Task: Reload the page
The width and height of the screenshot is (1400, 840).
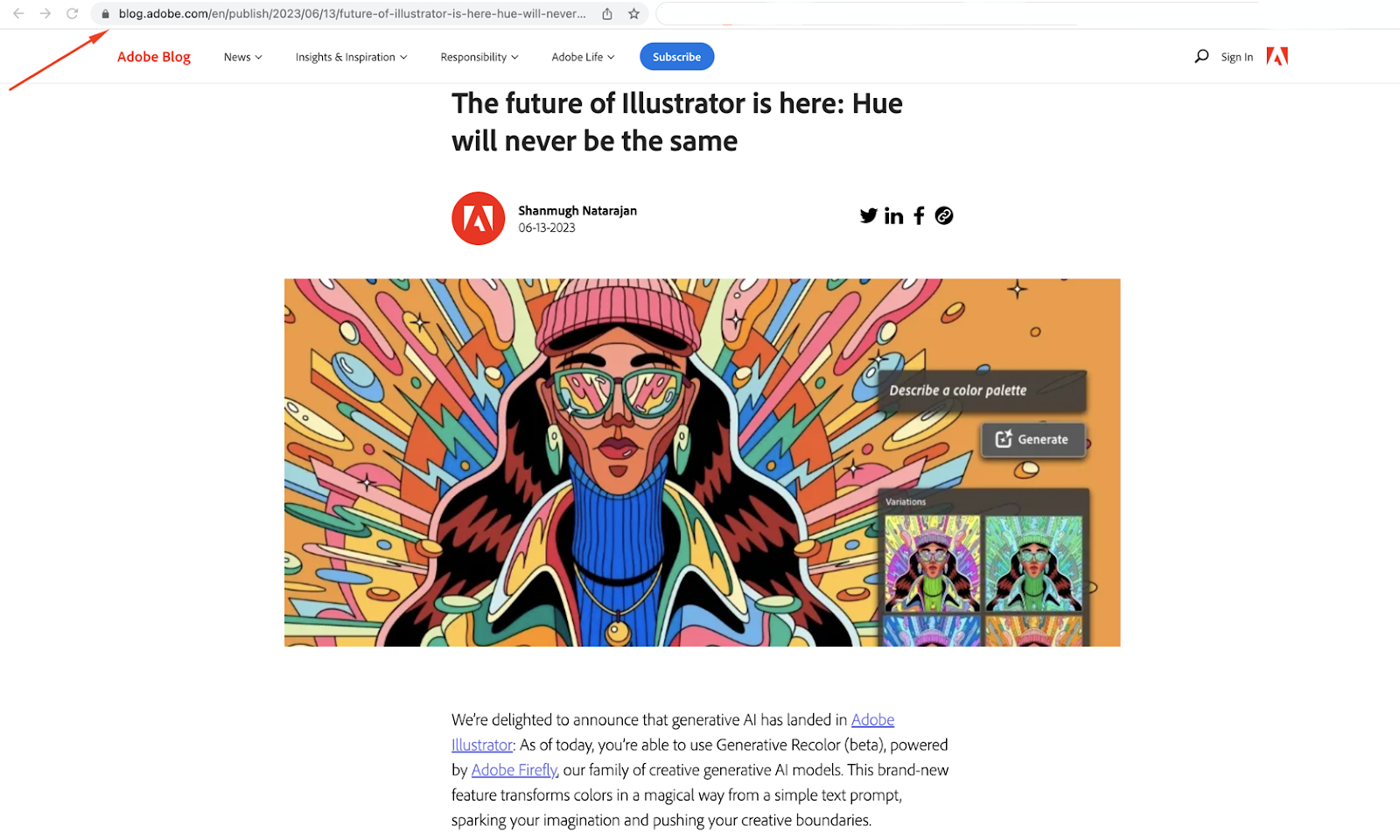Action: tap(73, 14)
